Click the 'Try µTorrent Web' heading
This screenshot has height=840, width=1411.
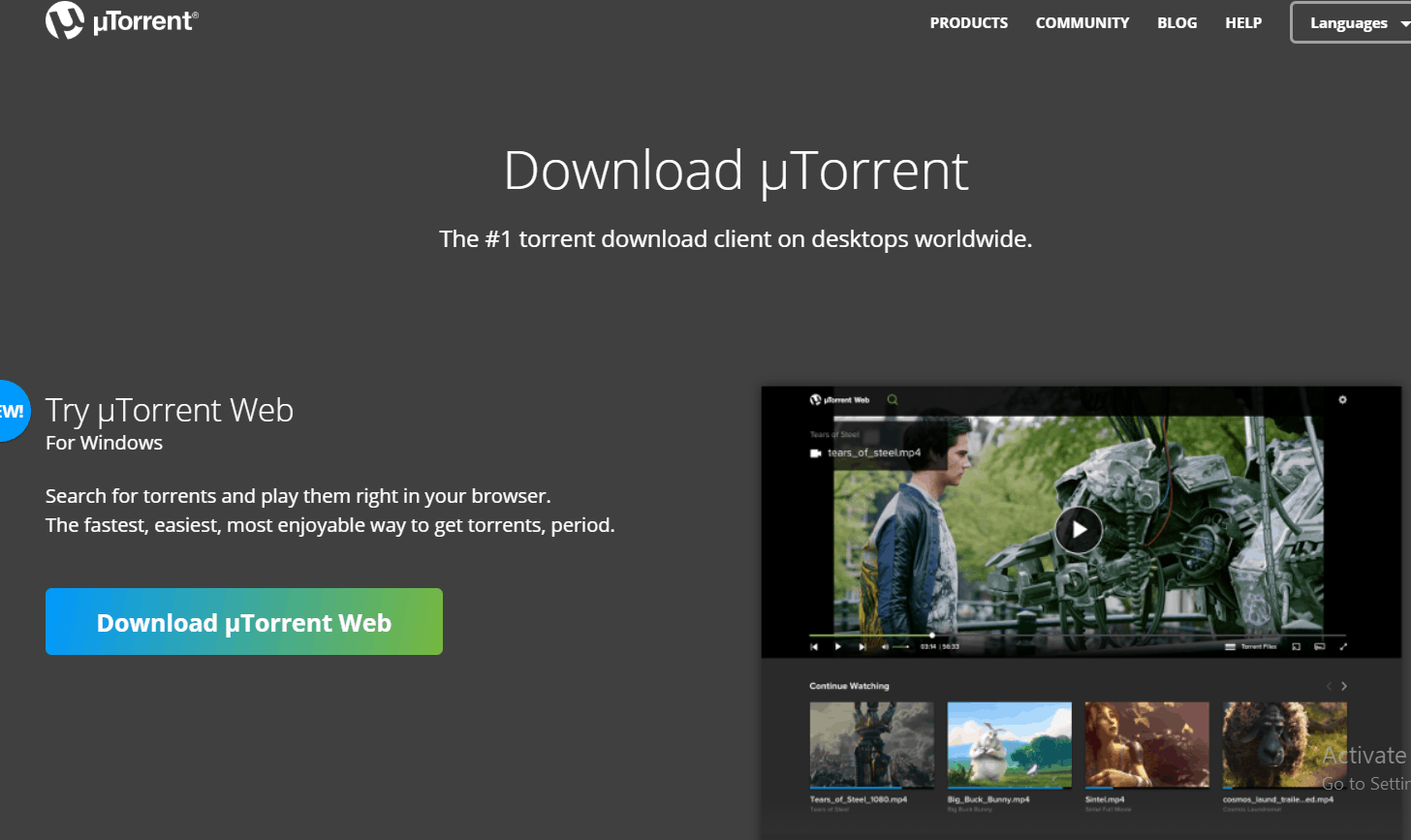point(170,410)
